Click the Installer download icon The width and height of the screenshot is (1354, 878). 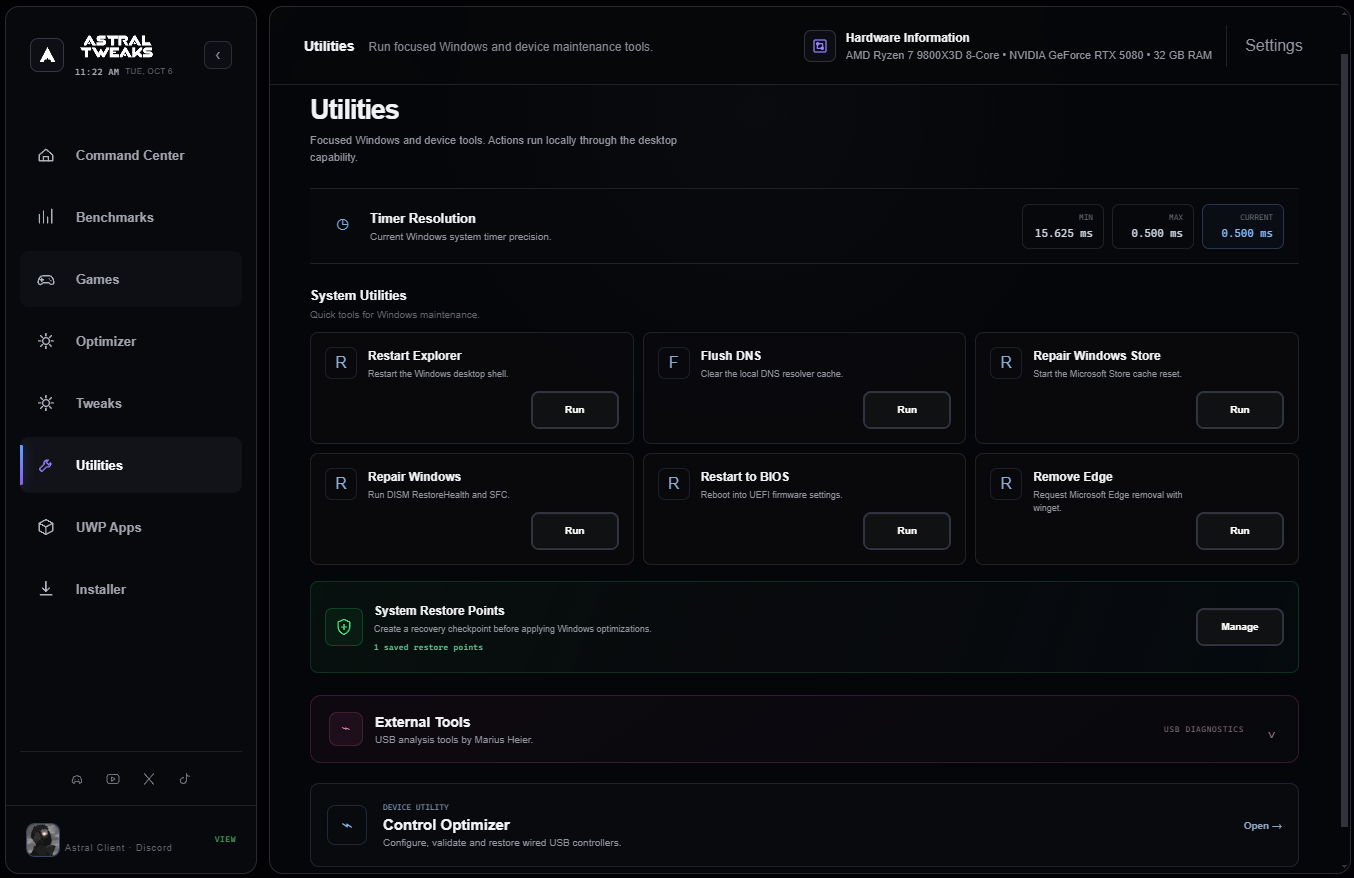click(x=46, y=589)
